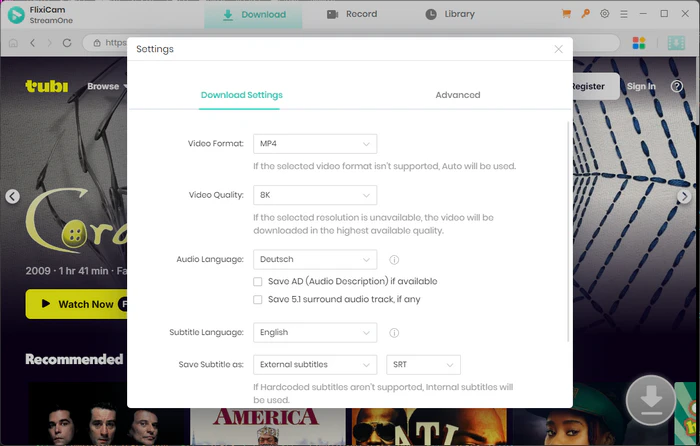Viewport: 700px width, 446px height.
Task: Open the SRT subtitle format dropdown
Action: tap(423, 364)
